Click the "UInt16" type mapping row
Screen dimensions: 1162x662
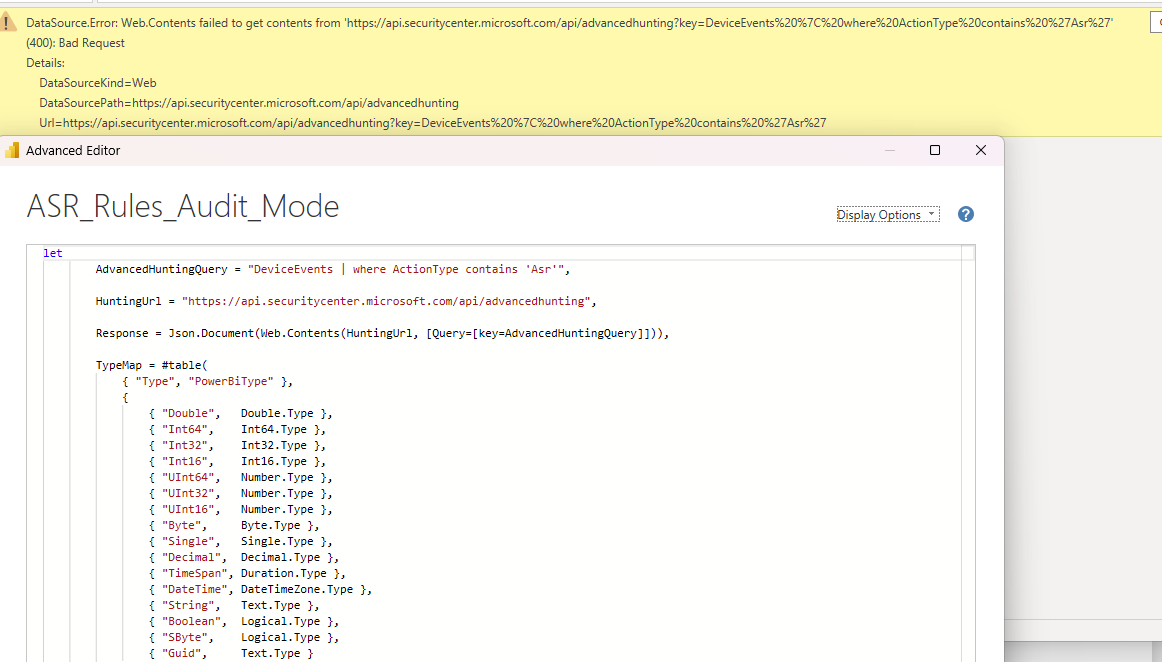pyautogui.click(x=241, y=509)
